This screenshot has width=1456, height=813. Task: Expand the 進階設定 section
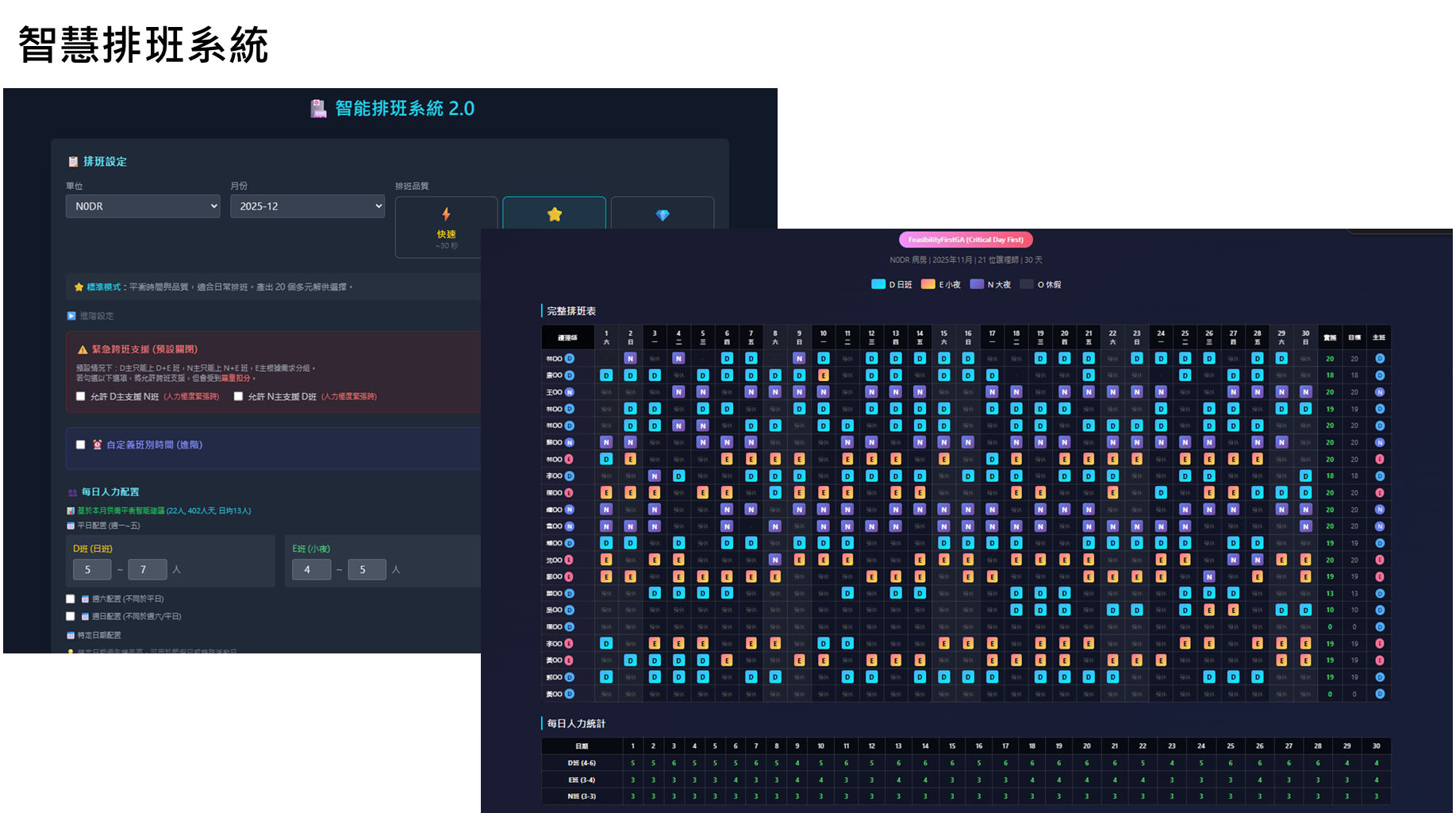(x=90, y=316)
